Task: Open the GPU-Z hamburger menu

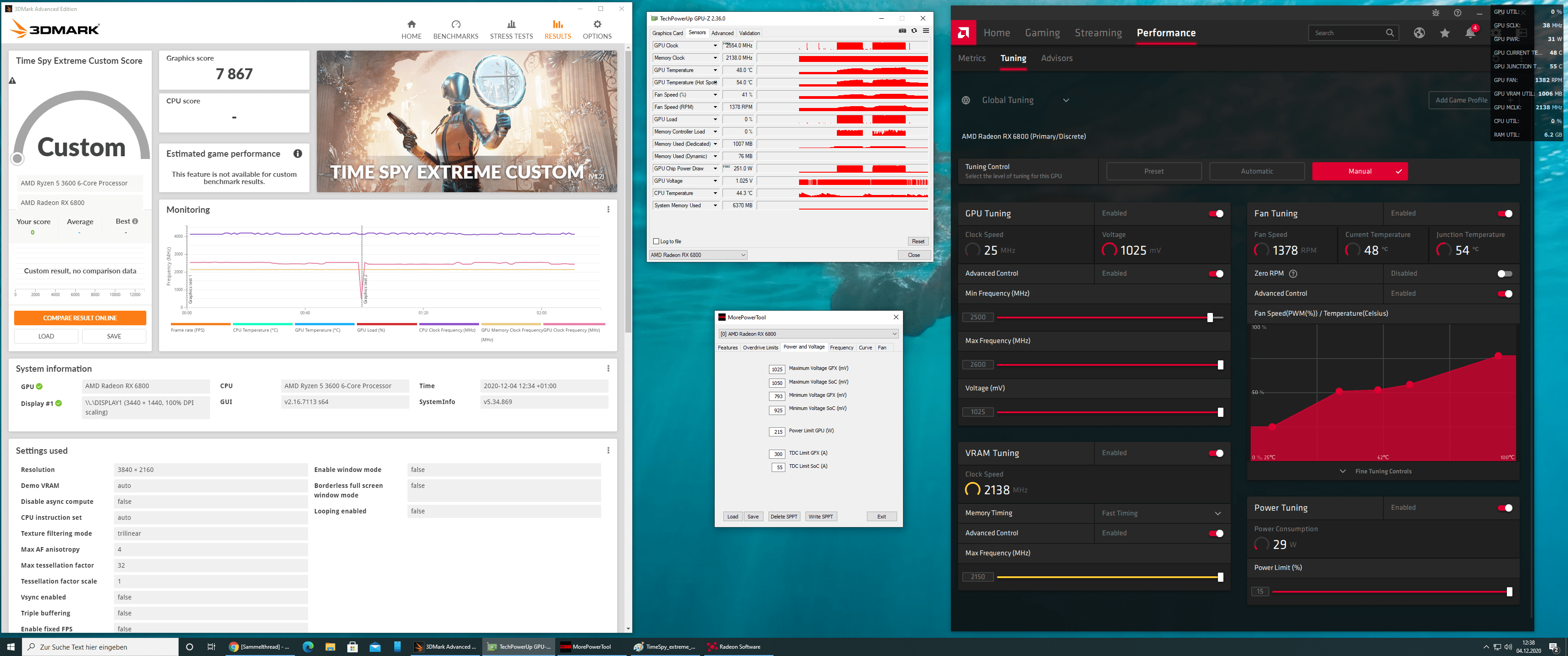Action: point(925,31)
